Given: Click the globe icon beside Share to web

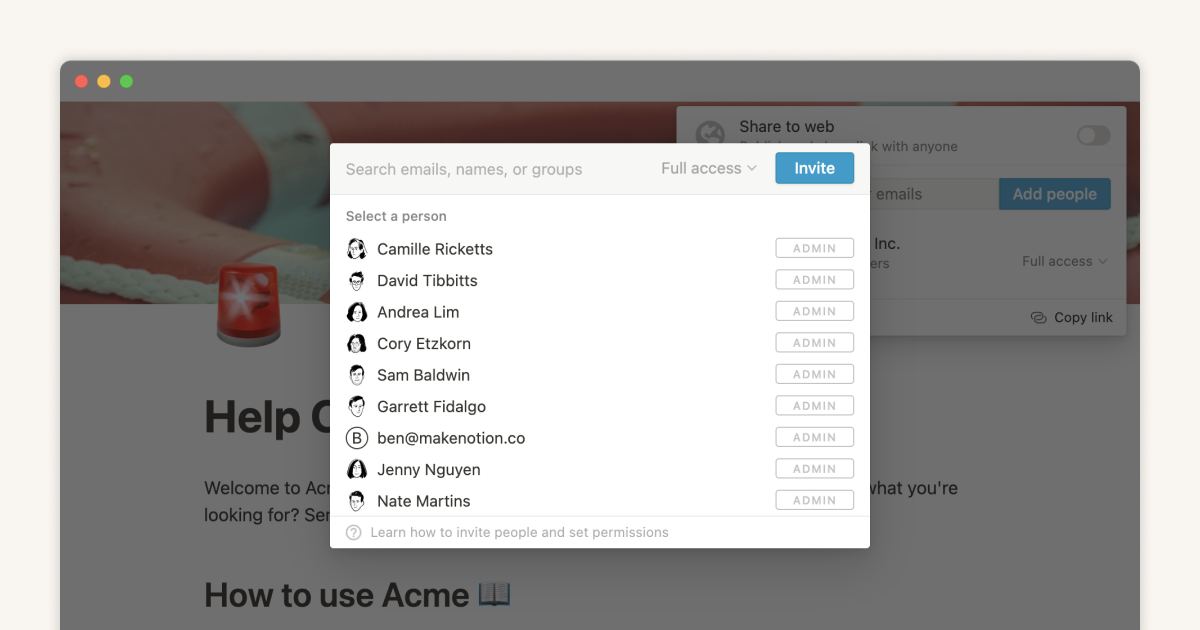Looking at the screenshot, I should (710, 135).
